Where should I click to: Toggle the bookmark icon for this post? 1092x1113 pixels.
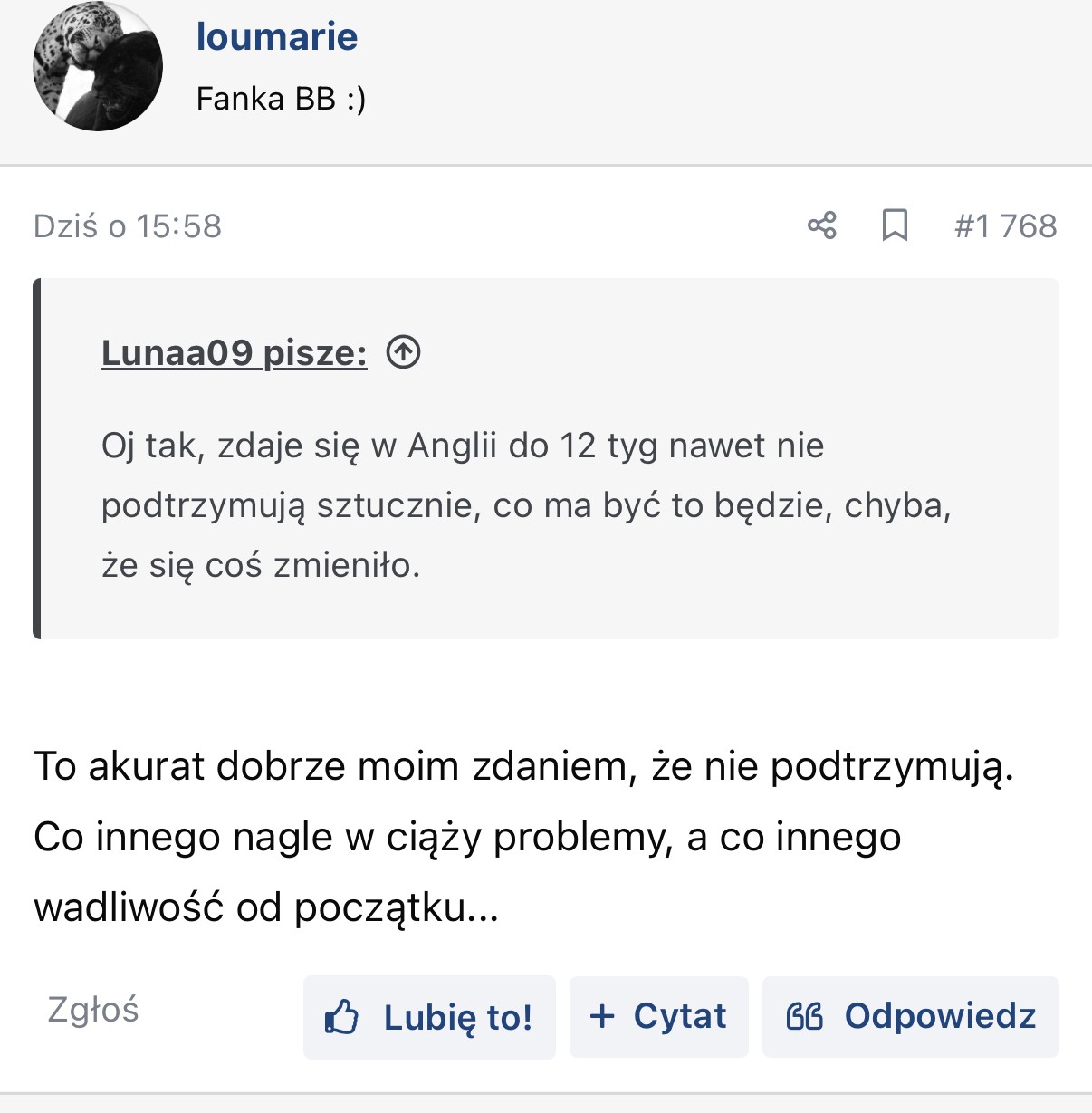(x=895, y=225)
